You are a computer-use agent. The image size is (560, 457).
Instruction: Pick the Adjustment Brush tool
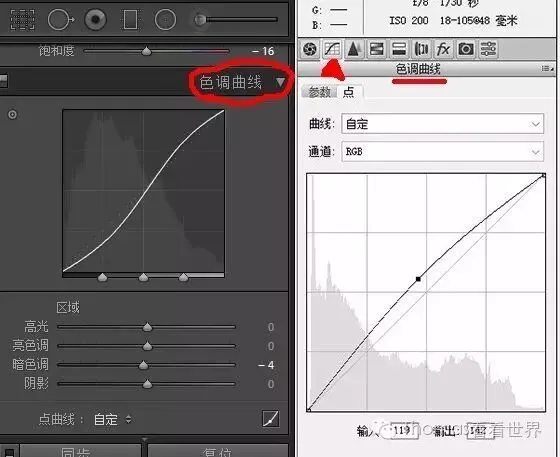click(x=236, y=19)
